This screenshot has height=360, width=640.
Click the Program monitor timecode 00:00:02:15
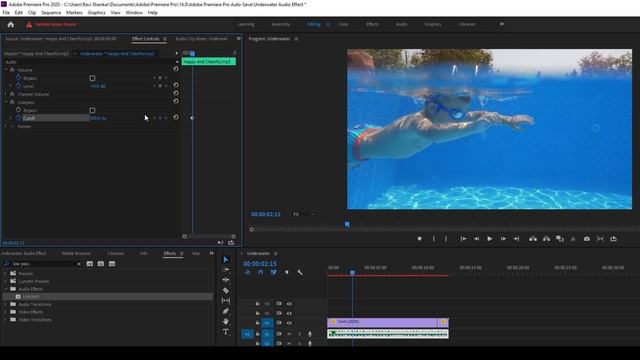(x=266, y=214)
